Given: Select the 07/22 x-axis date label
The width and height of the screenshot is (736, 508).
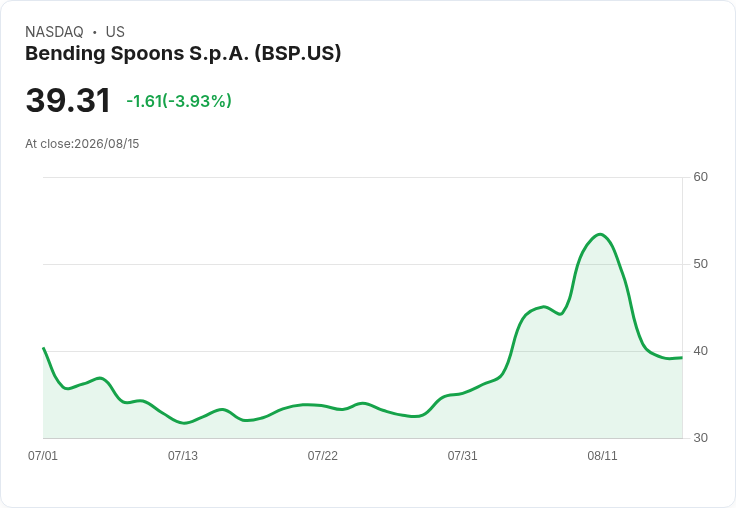Looking at the screenshot, I should pyautogui.click(x=322, y=455).
